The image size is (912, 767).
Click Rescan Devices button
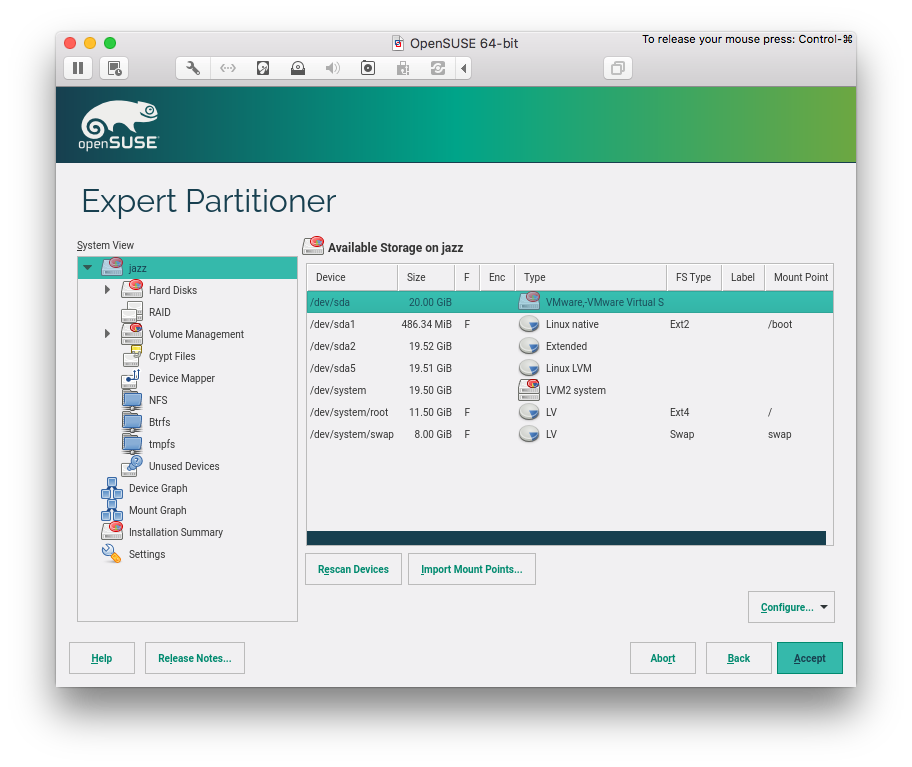tap(353, 569)
